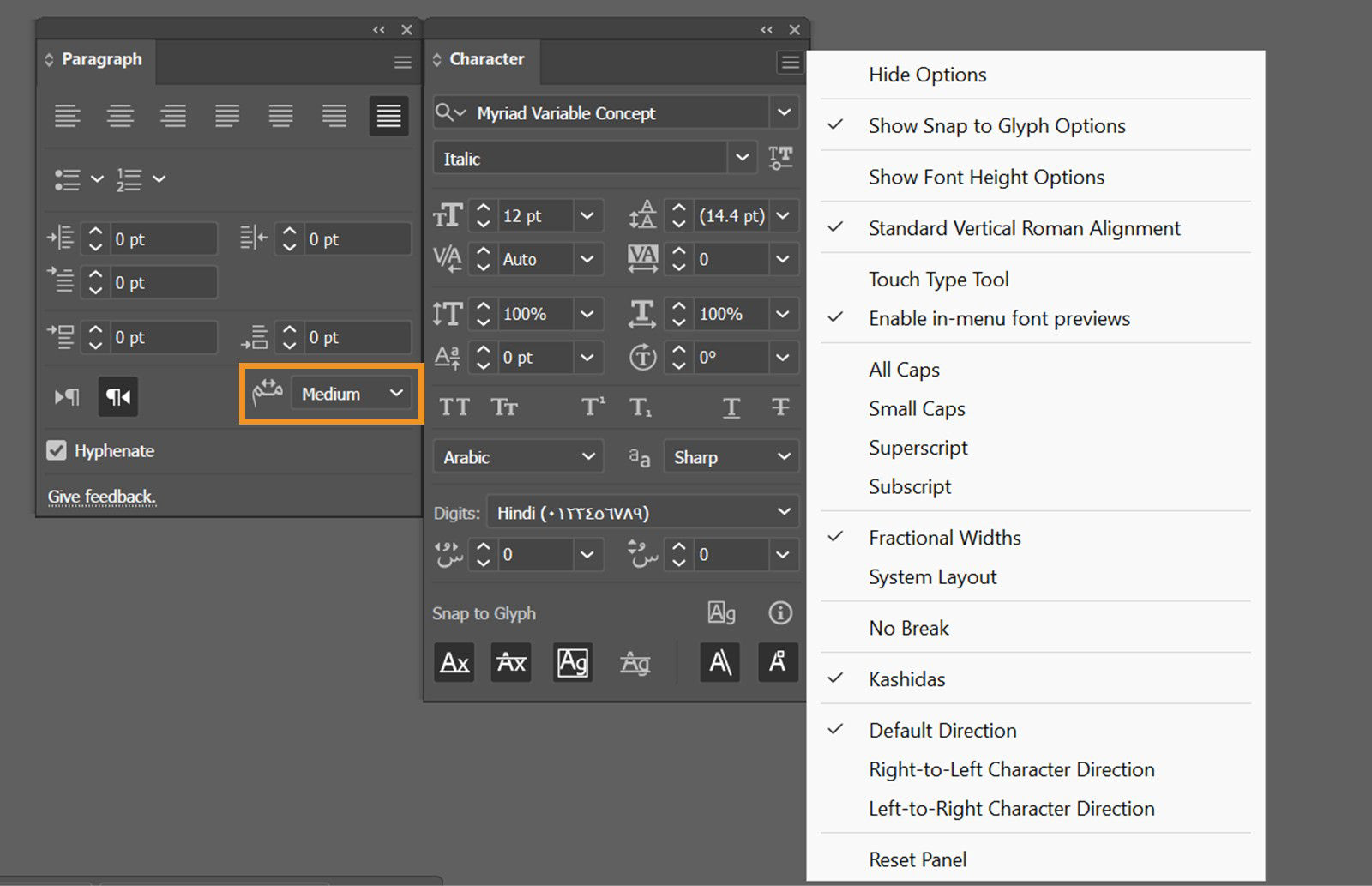Select justify all lines alignment
Screen dimensions: 1372x886
click(388, 116)
